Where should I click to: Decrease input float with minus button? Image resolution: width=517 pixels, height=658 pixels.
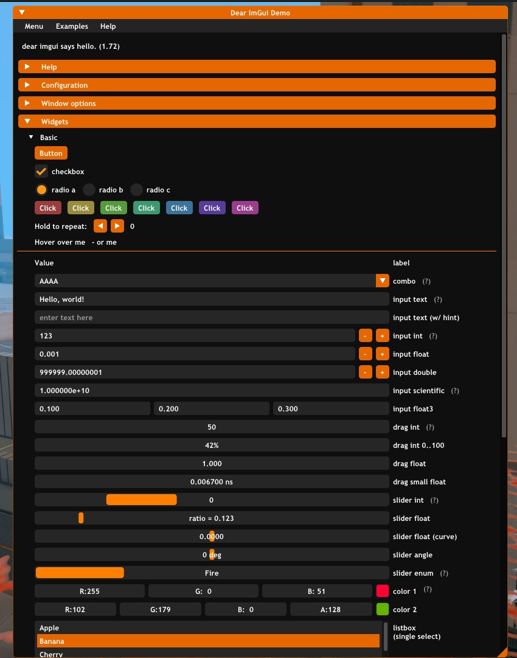(365, 354)
